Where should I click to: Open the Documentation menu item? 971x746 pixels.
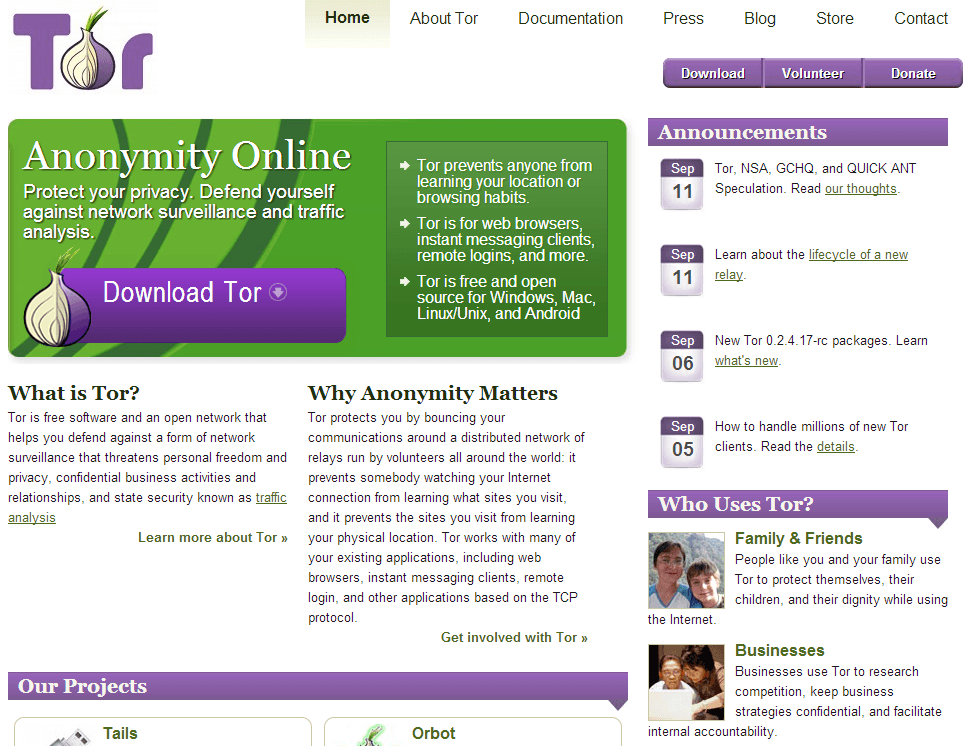click(570, 19)
